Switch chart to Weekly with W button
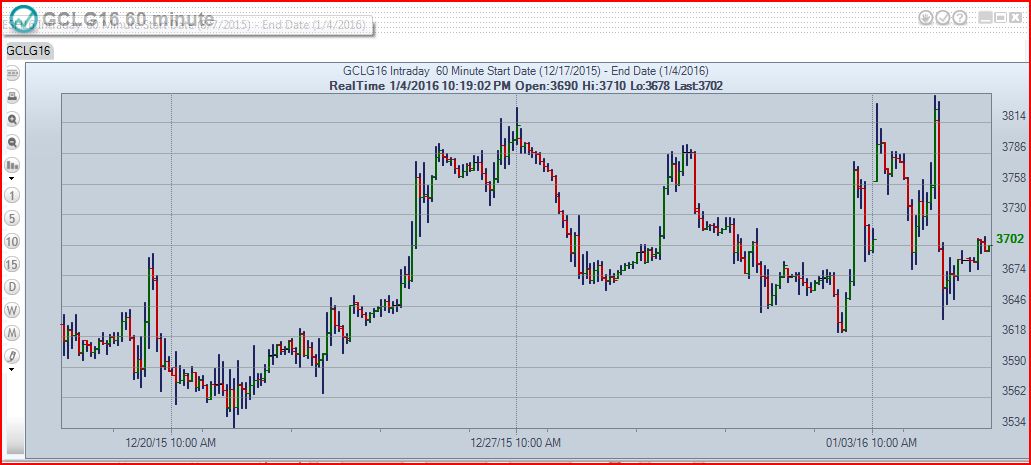The height and width of the screenshot is (465, 1031). [x=13, y=310]
